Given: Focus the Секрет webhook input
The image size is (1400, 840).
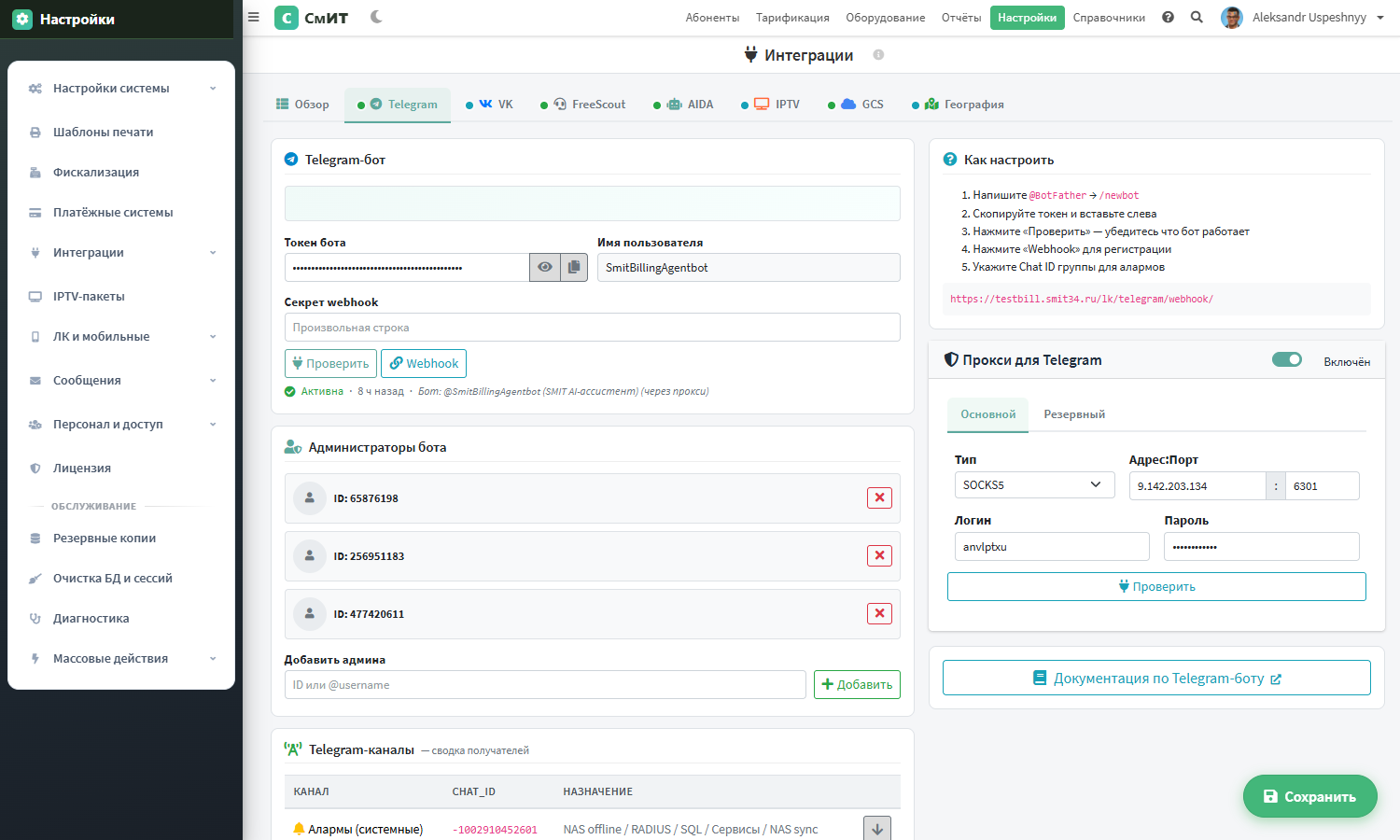Looking at the screenshot, I should click(x=593, y=328).
